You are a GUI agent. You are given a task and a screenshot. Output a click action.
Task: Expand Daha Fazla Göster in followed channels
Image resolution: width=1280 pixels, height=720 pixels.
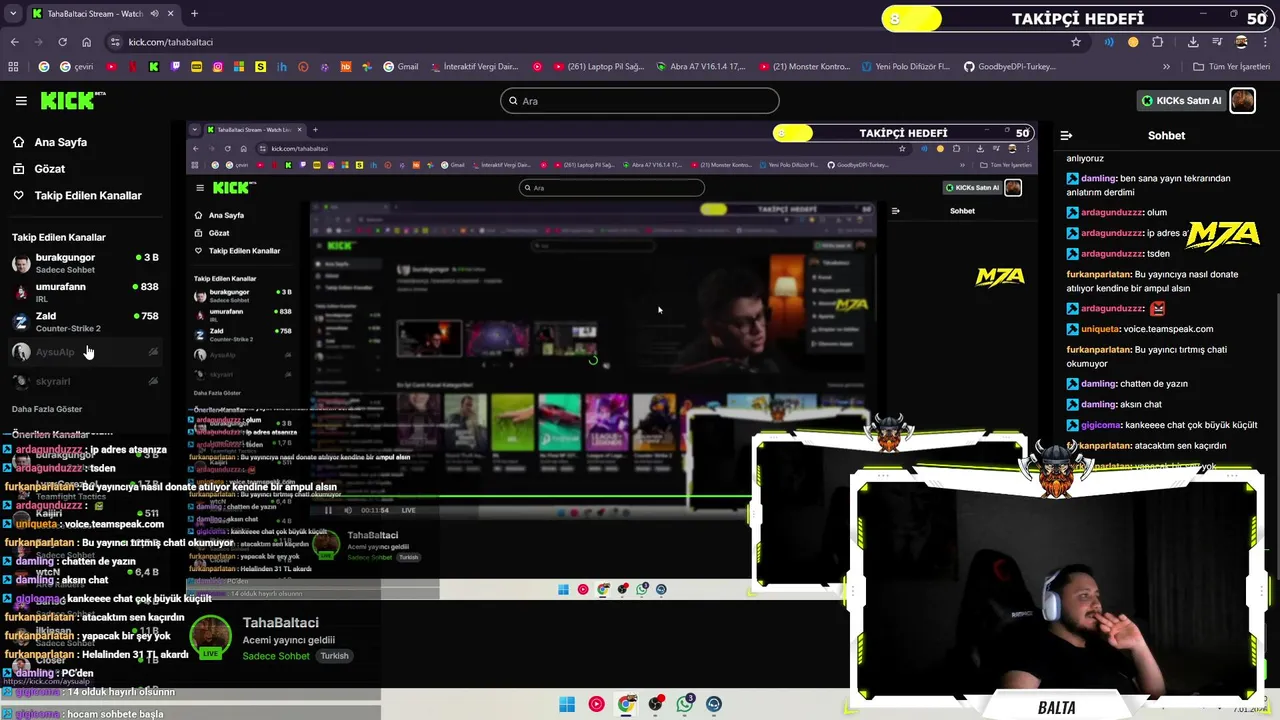pos(47,409)
